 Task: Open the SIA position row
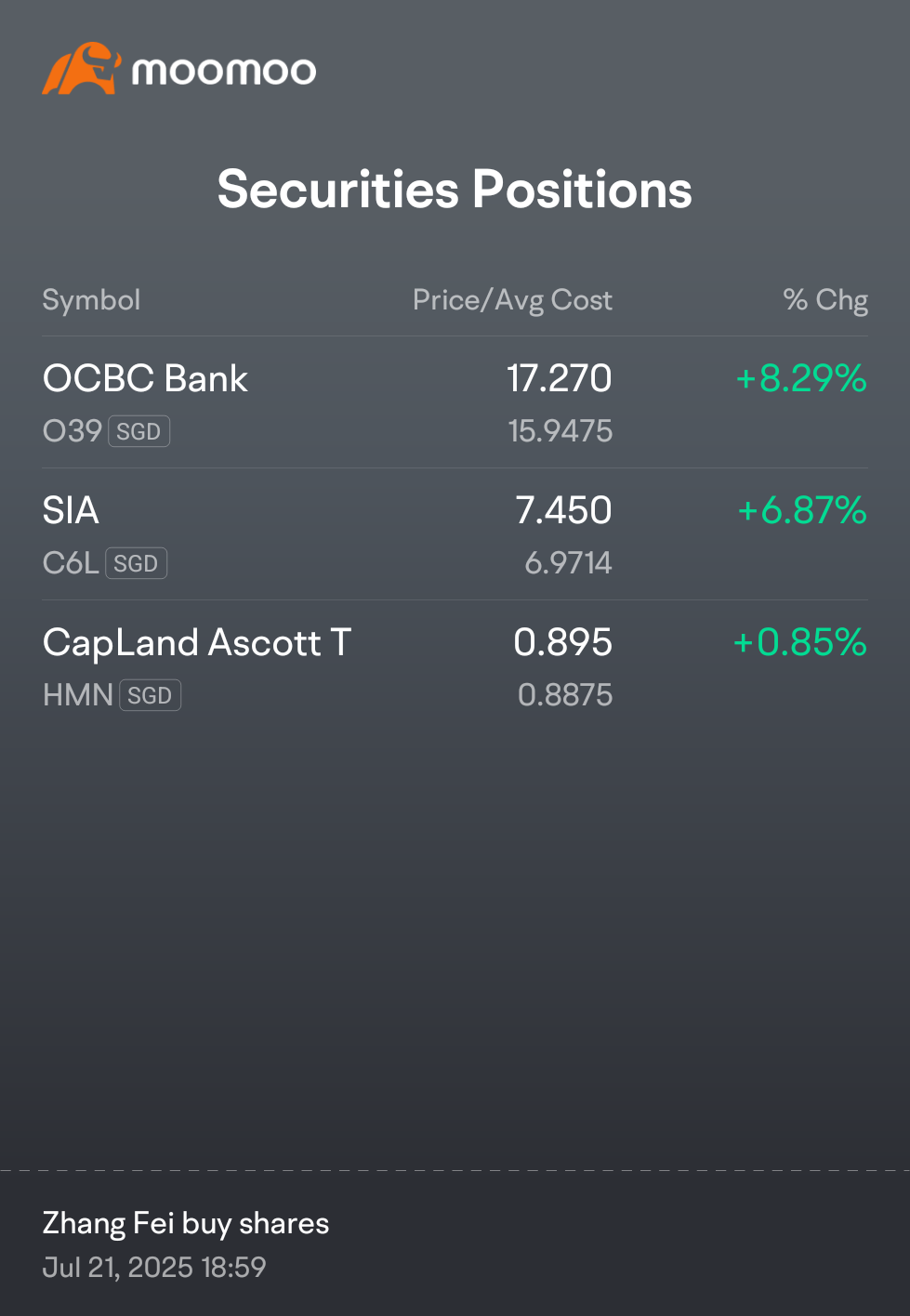tap(455, 534)
